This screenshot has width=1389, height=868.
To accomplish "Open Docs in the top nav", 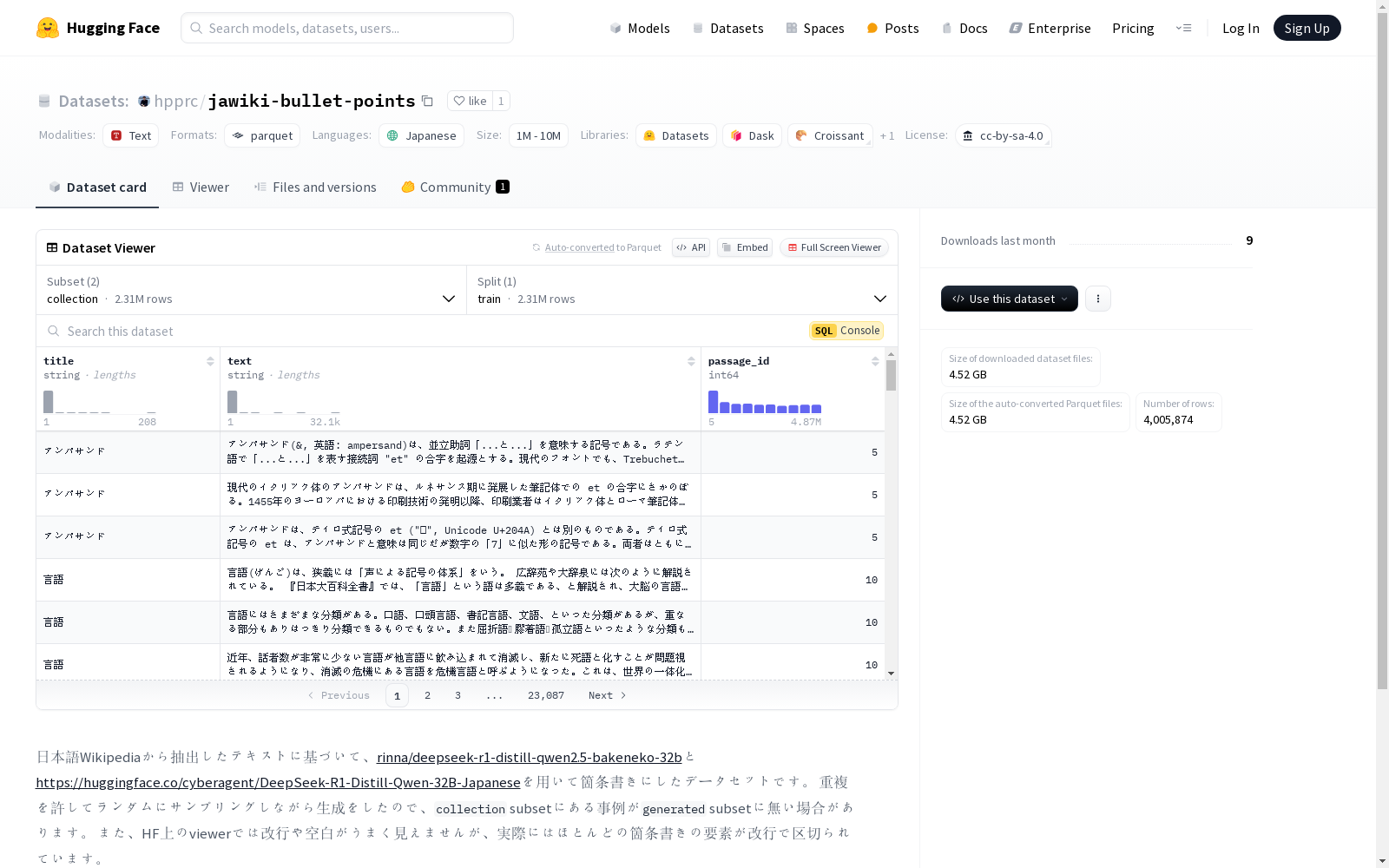I will [x=964, y=28].
